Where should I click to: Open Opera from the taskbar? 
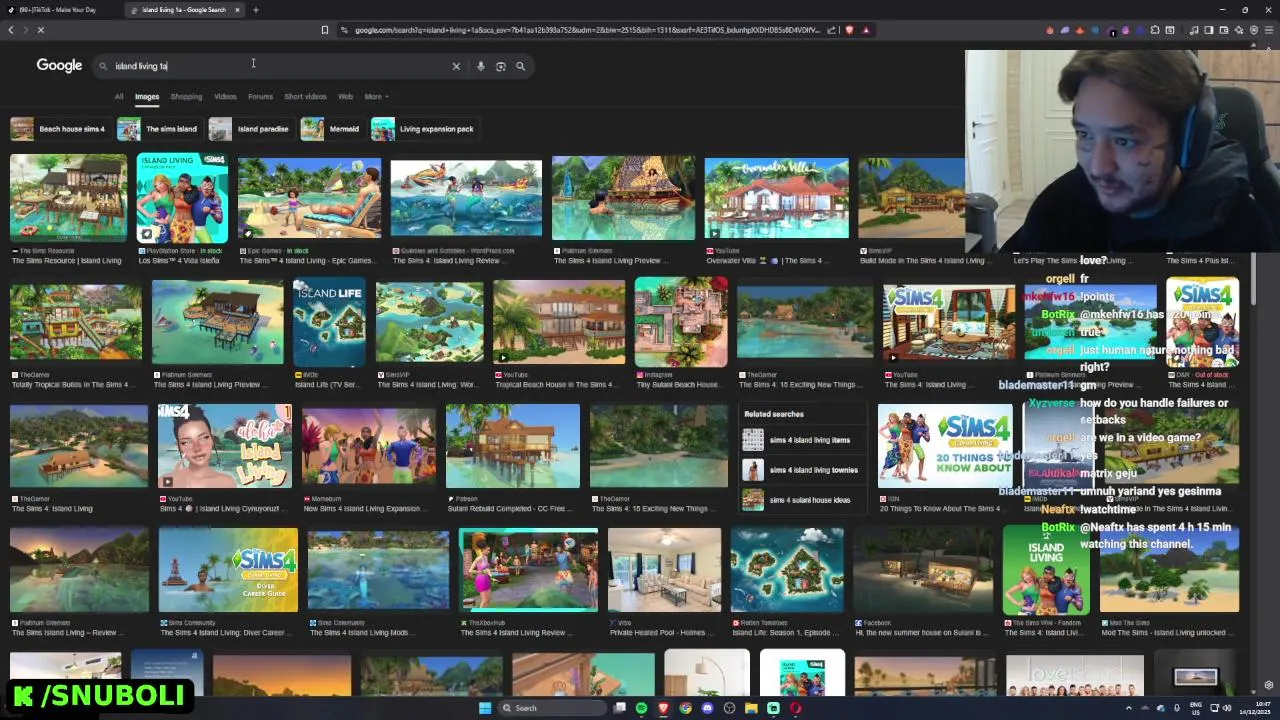click(x=795, y=708)
